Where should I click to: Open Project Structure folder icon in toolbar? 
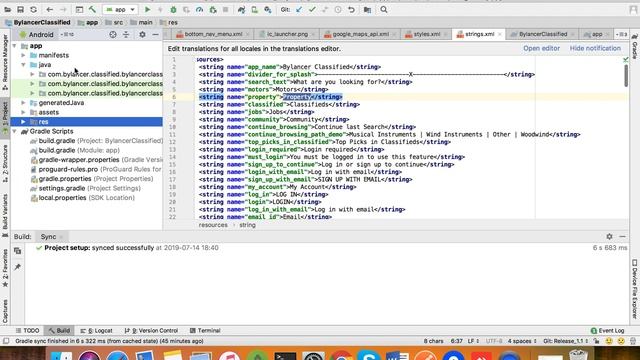pos(367,9)
